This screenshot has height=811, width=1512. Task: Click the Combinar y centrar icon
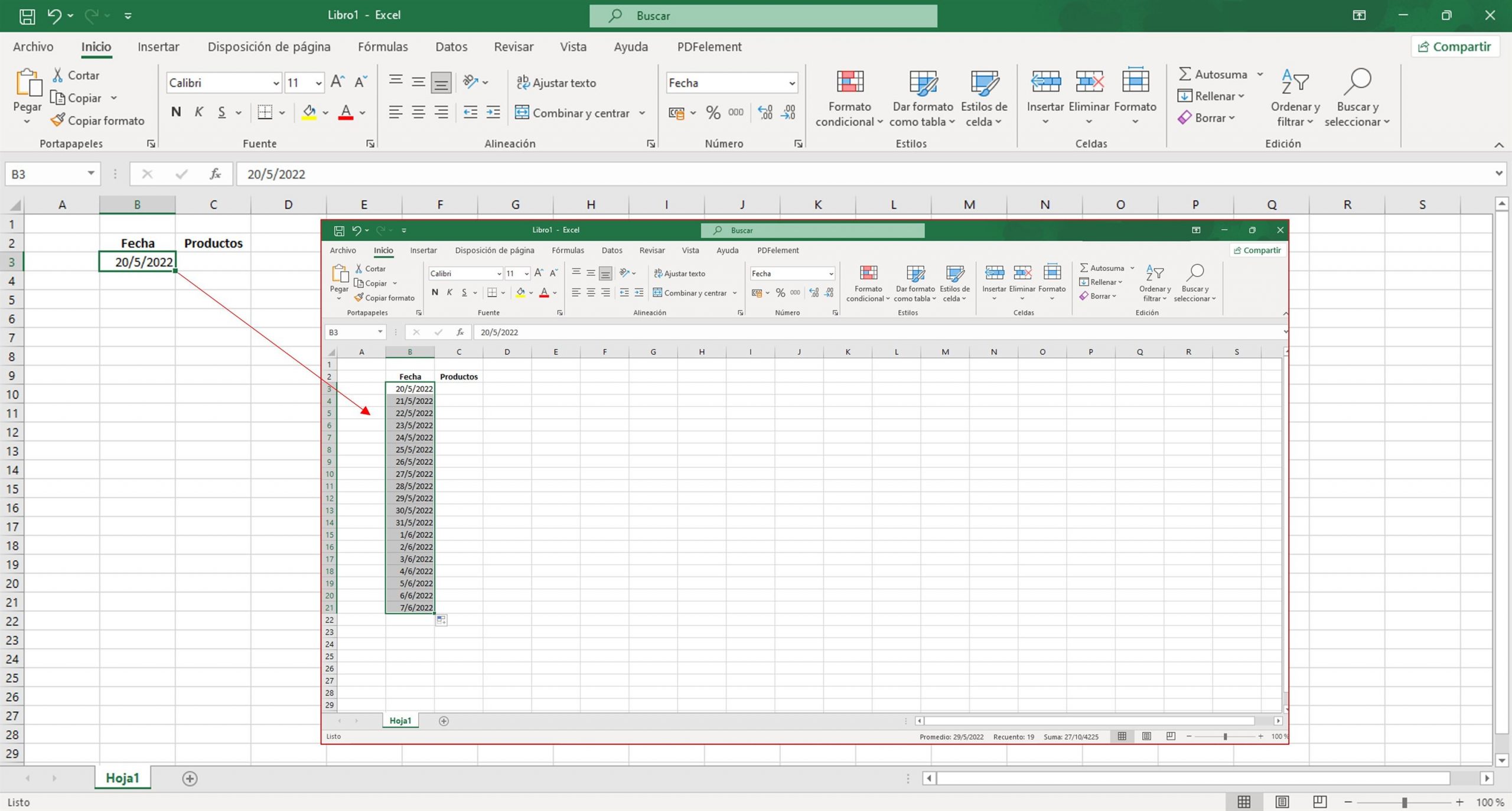click(x=522, y=112)
